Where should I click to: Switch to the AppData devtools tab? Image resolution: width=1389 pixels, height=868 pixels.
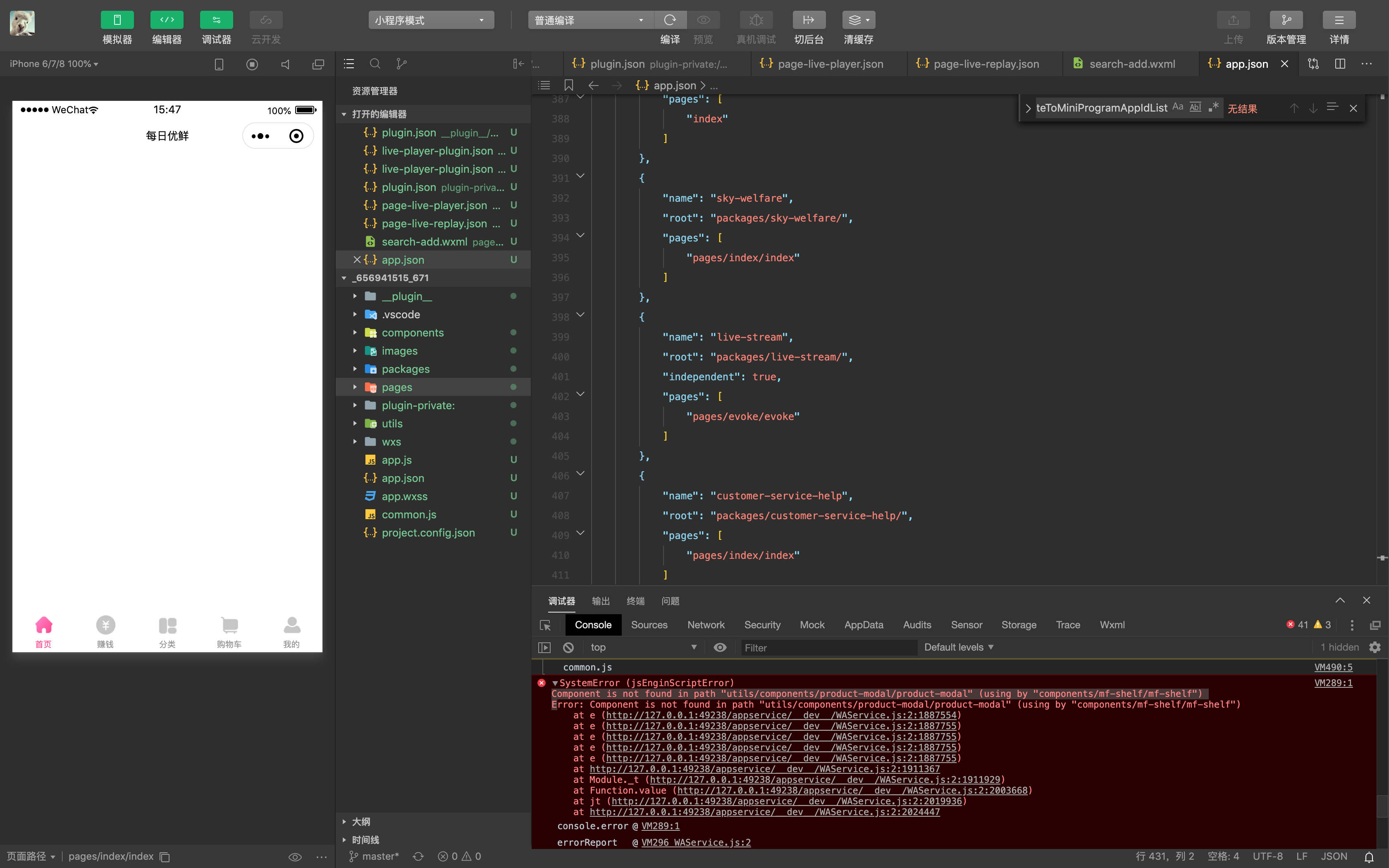863,625
